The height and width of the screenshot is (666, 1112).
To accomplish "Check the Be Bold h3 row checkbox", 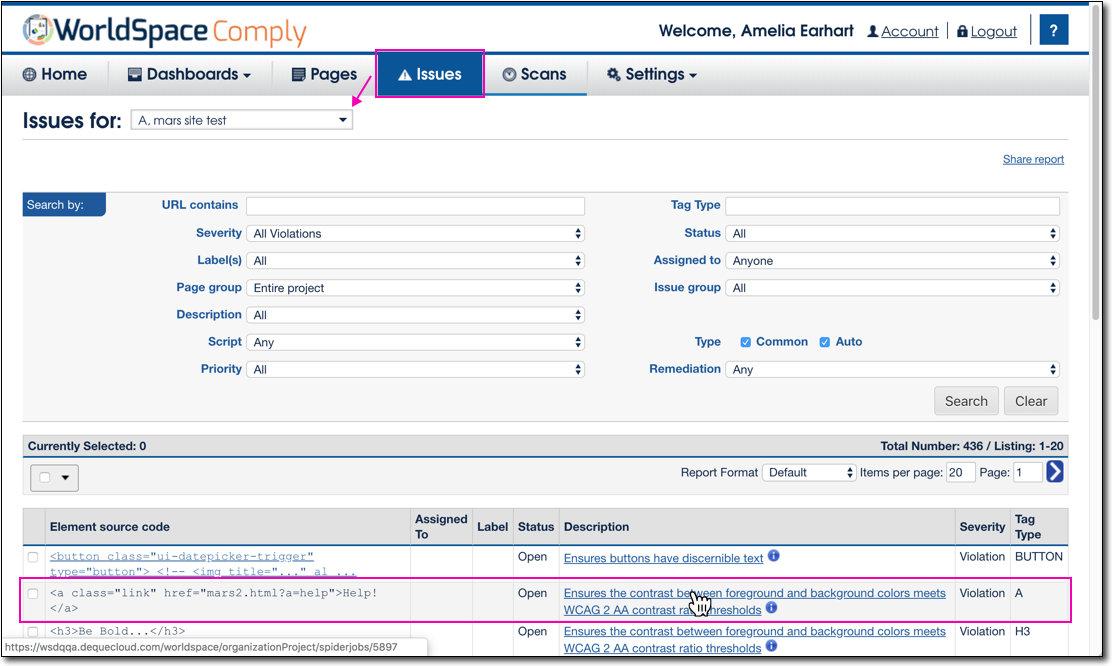I will pyautogui.click(x=33, y=631).
